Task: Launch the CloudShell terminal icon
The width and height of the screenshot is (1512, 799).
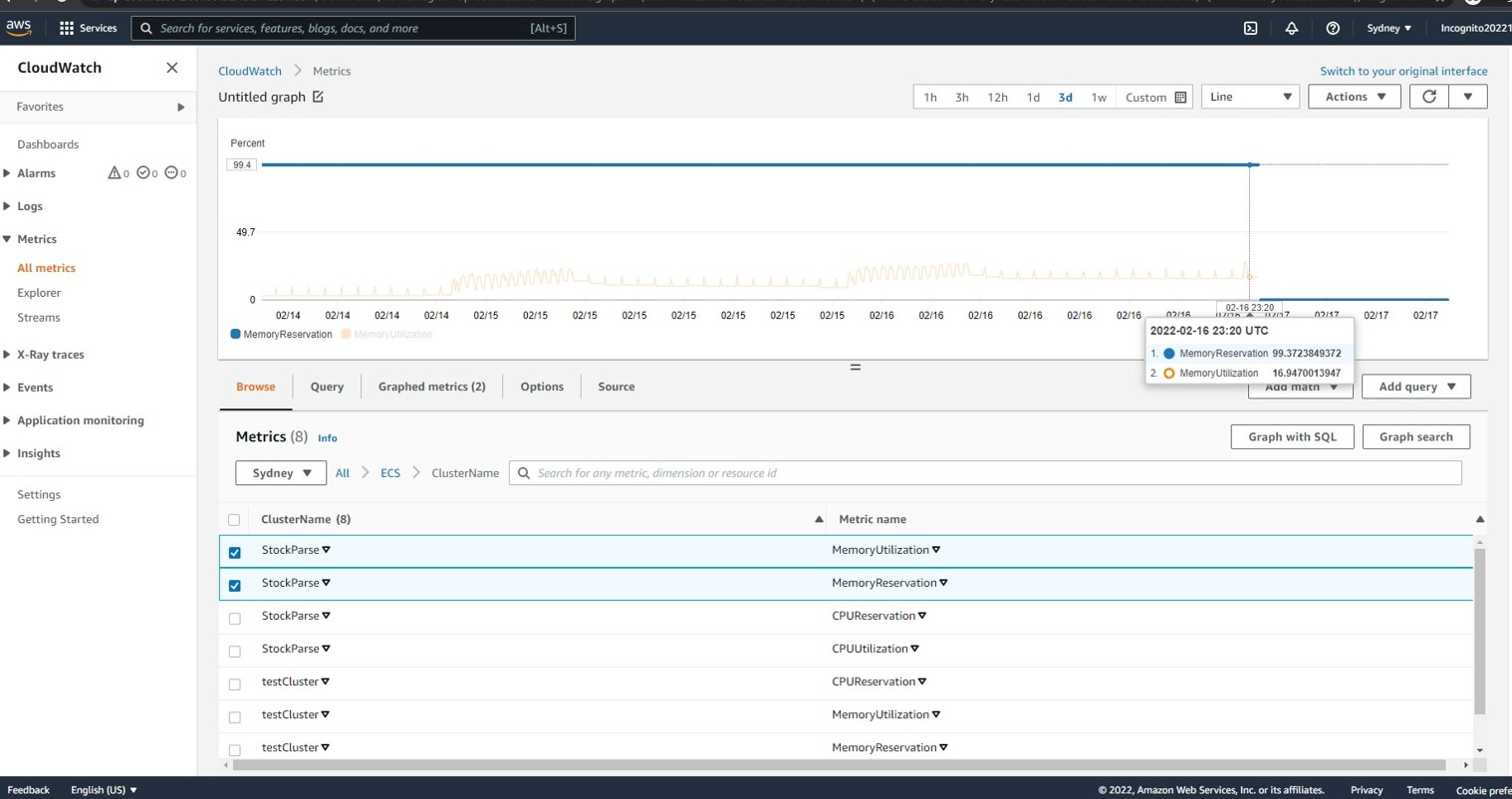Action: pyautogui.click(x=1251, y=28)
